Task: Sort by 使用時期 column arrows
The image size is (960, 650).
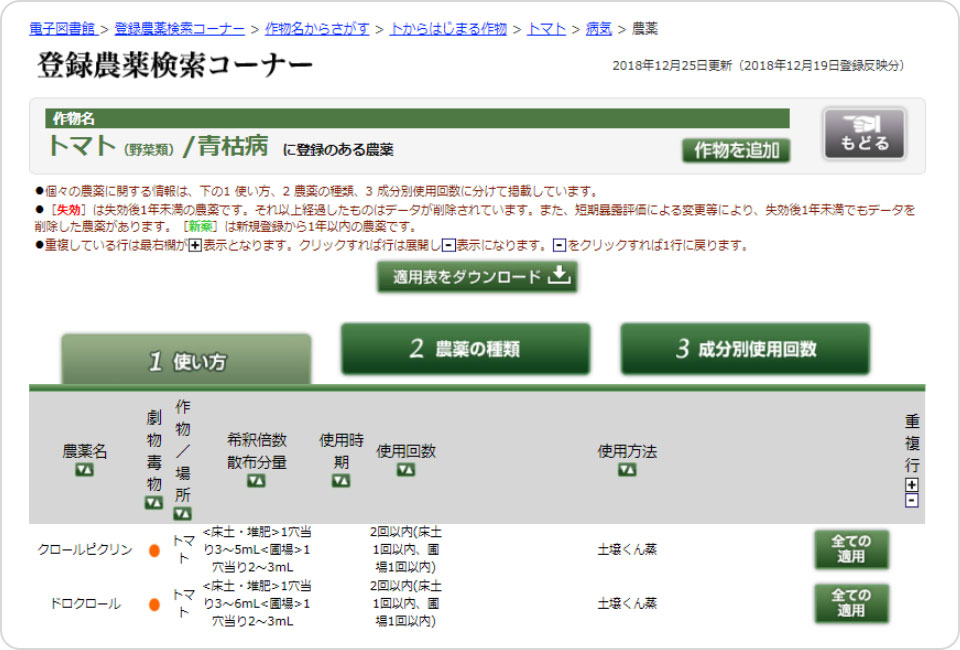Action: click(341, 481)
